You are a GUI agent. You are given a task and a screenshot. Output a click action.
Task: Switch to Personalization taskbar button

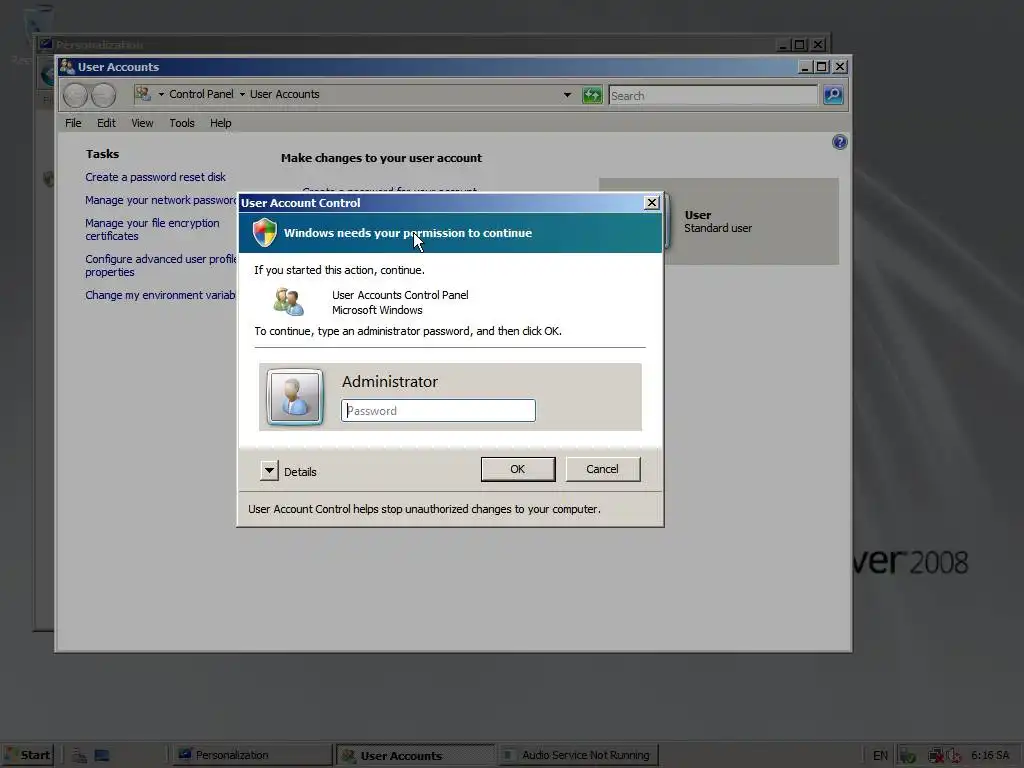(x=251, y=755)
